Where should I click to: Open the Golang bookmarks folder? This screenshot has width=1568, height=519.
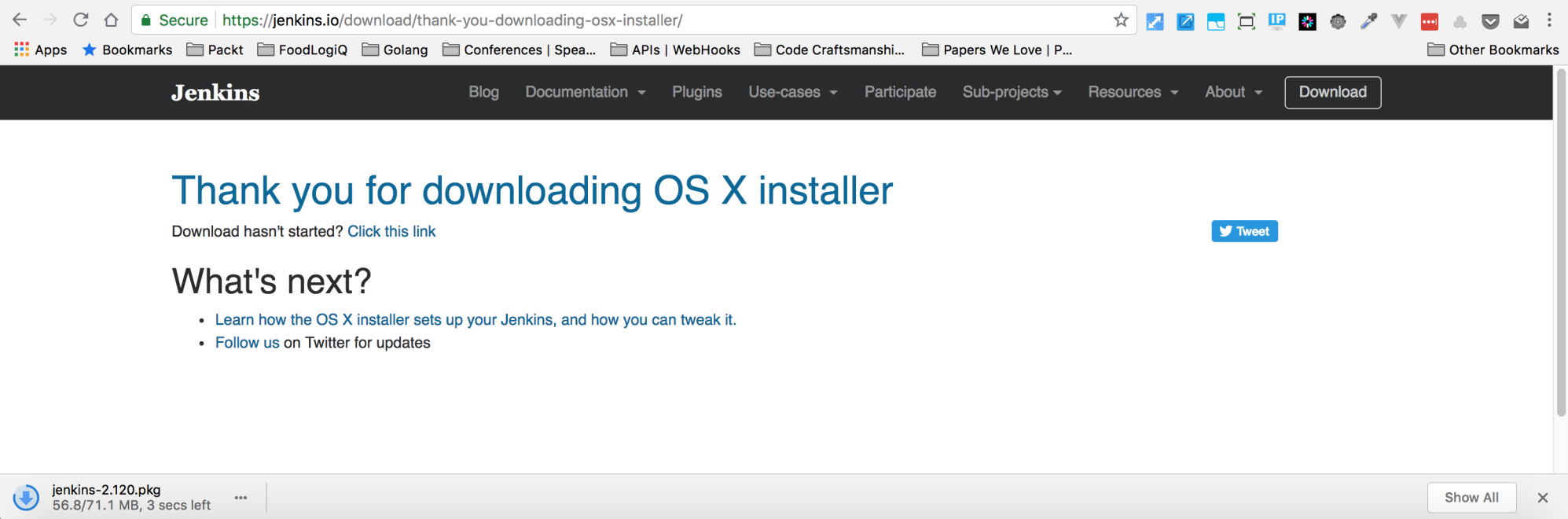395,50
